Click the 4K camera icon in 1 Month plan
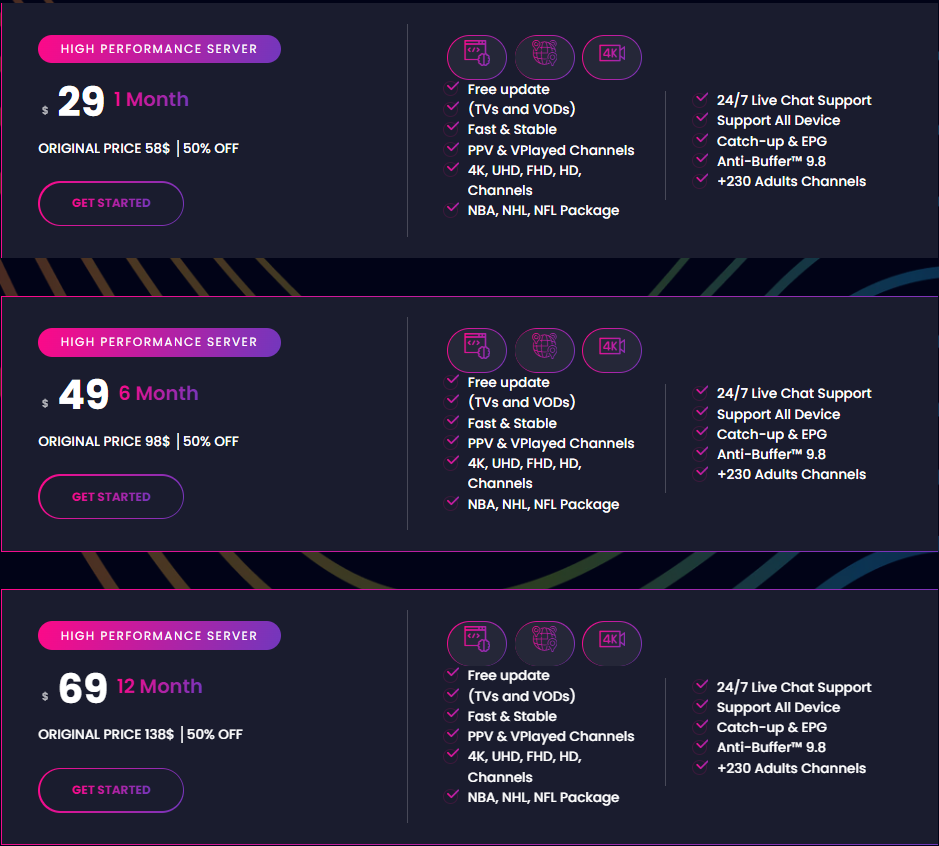This screenshot has height=846, width=939. pos(612,56)
